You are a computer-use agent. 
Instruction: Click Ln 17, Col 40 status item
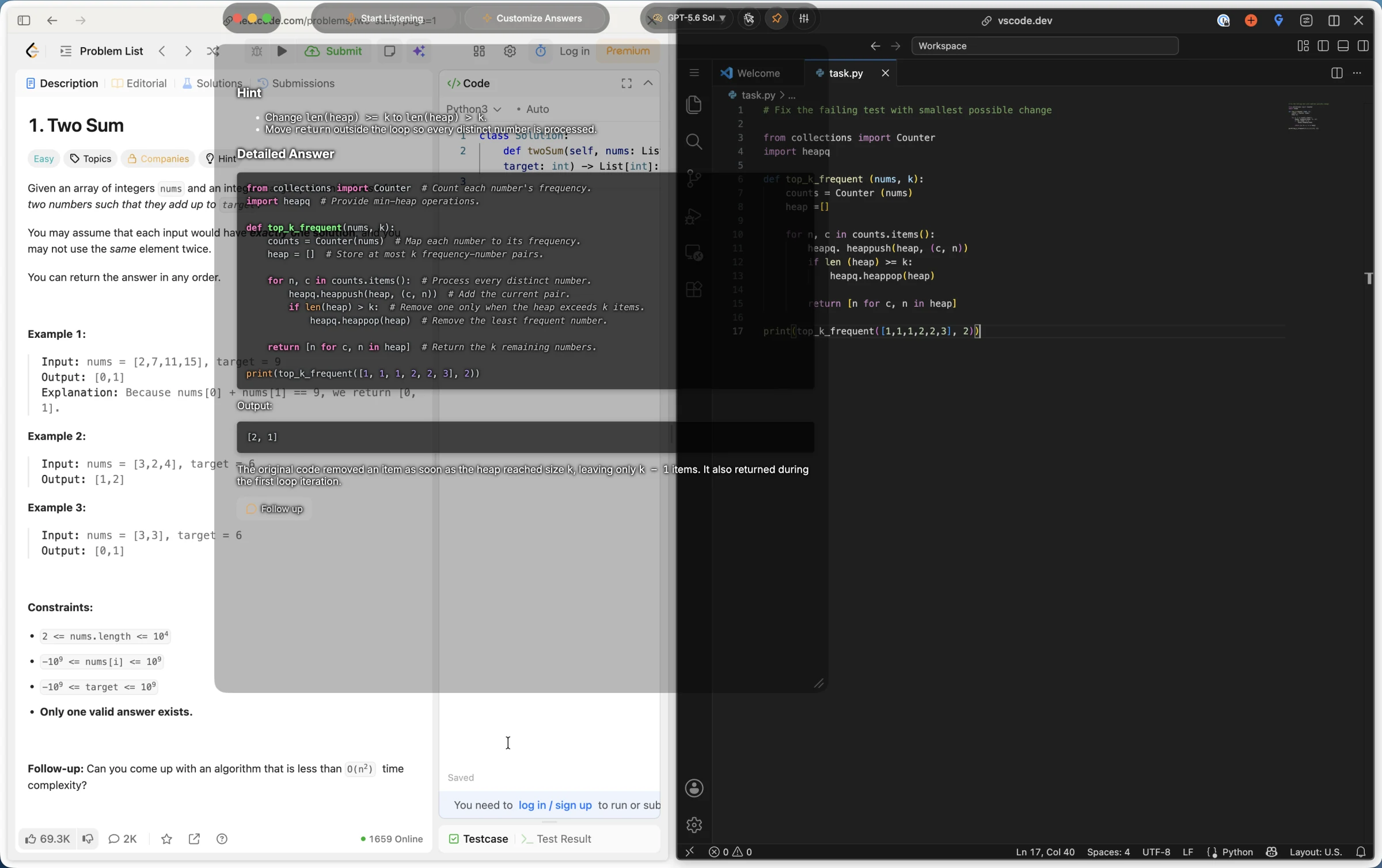[x=1045, y=852]
